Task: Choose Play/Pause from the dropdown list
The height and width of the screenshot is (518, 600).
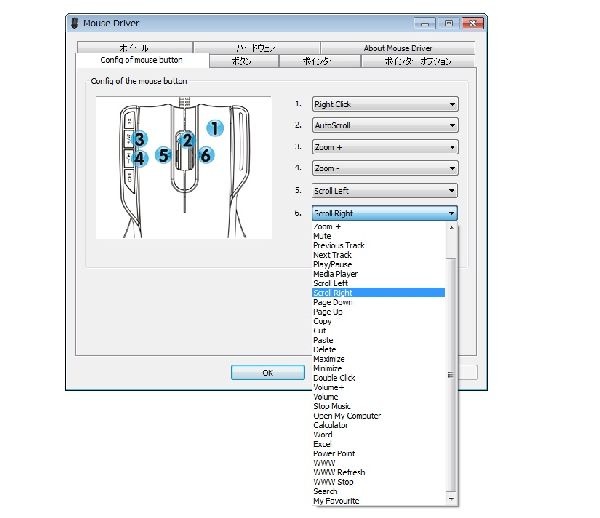Action: pyautogui.click(x=334, y=264)
